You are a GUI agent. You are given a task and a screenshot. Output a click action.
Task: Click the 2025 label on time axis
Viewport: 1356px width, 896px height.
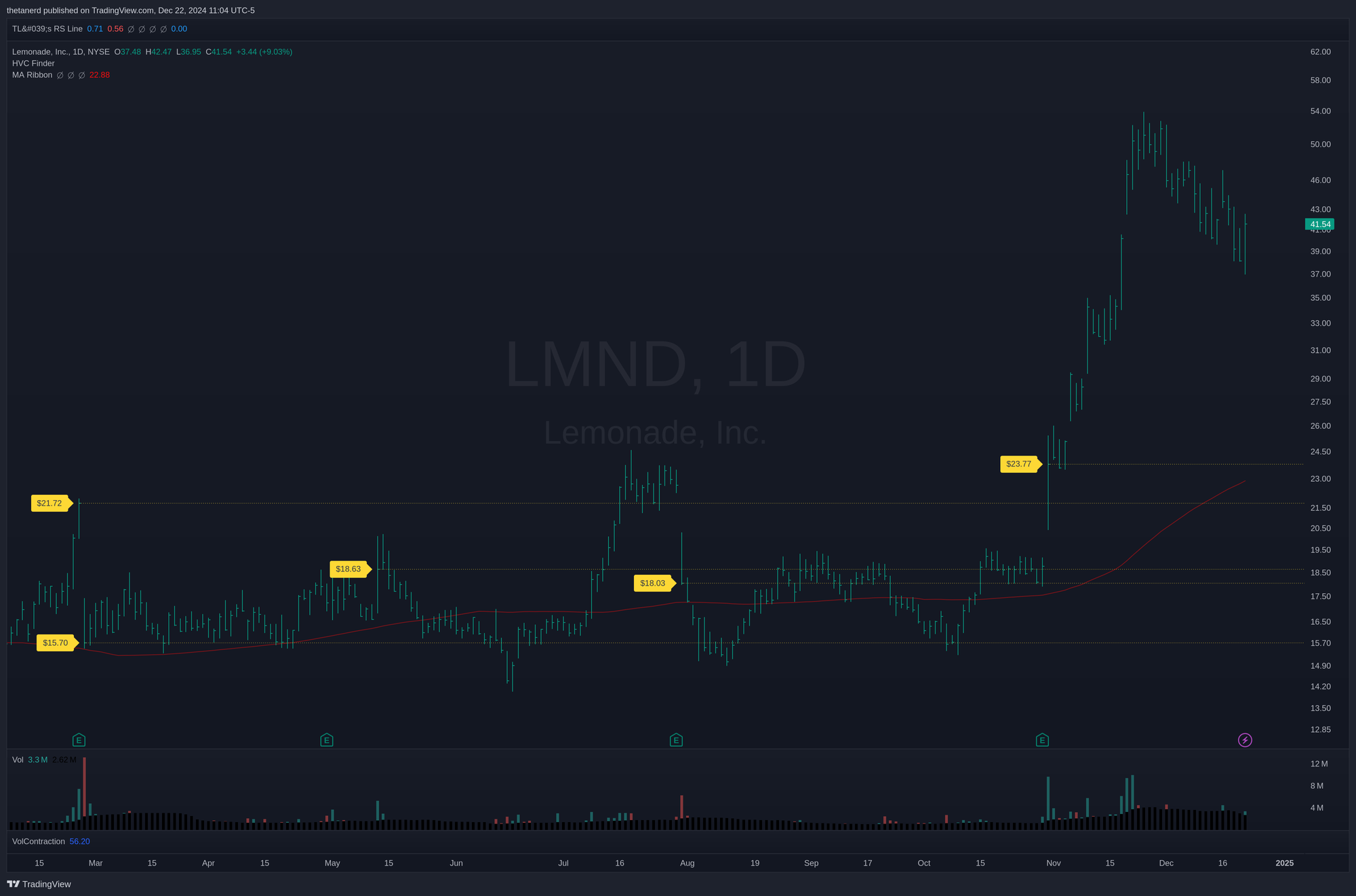1284,863
